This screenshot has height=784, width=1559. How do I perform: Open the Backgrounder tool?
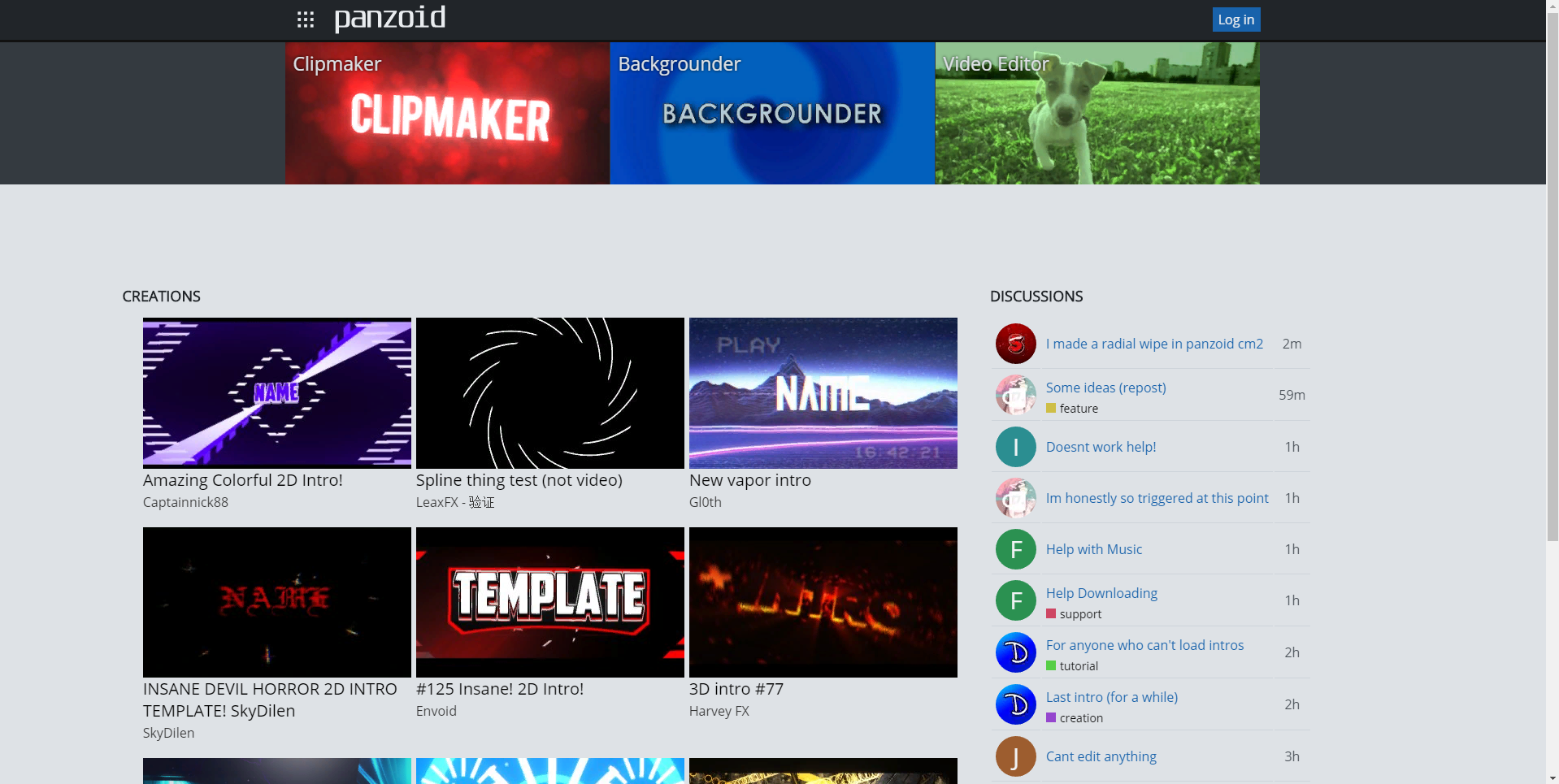pyautogui.click(x=772, y=113)
